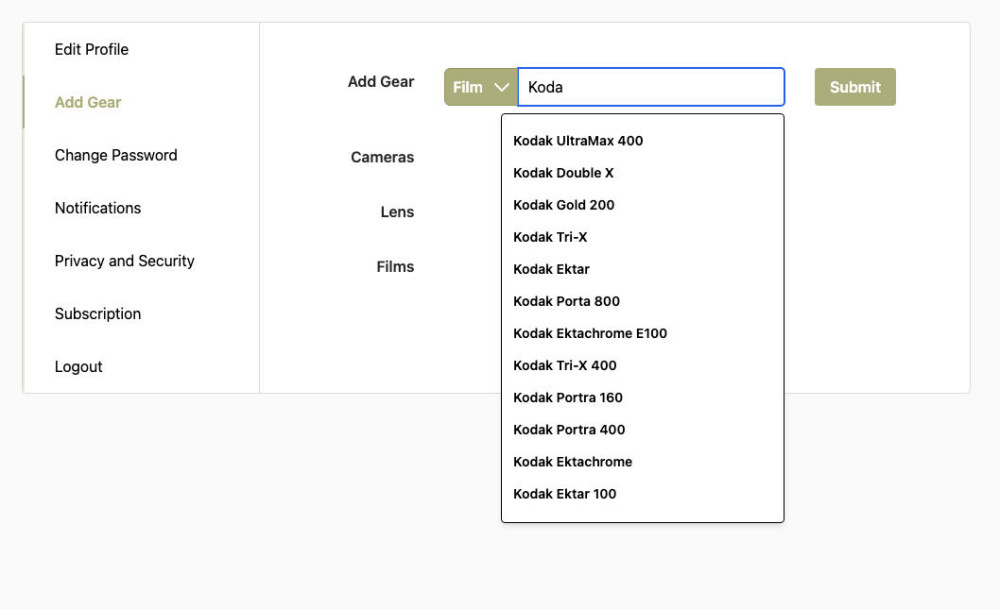Open Notifications settings

pos(98,208)
